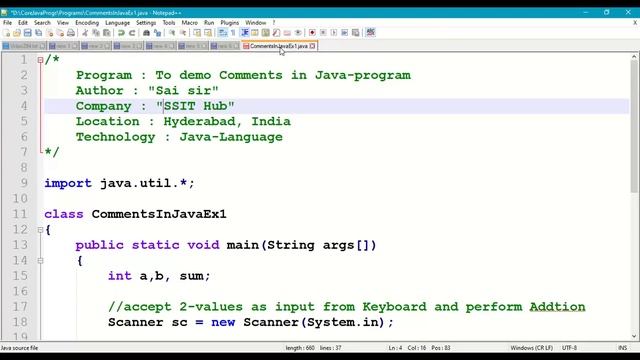Play back recorded macro icon
Viewport: 640px width, 360px height.
point(334,33)
